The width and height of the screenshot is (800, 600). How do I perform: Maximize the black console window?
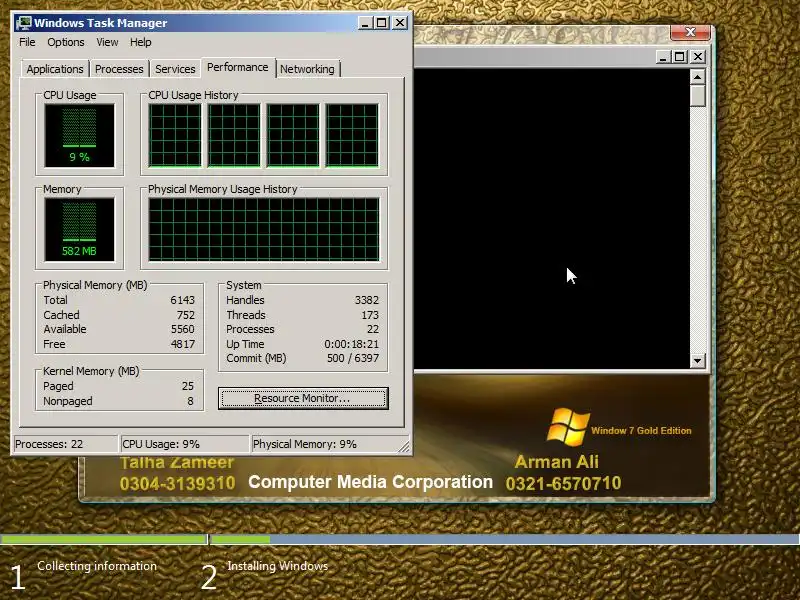[x=680, y=57]
